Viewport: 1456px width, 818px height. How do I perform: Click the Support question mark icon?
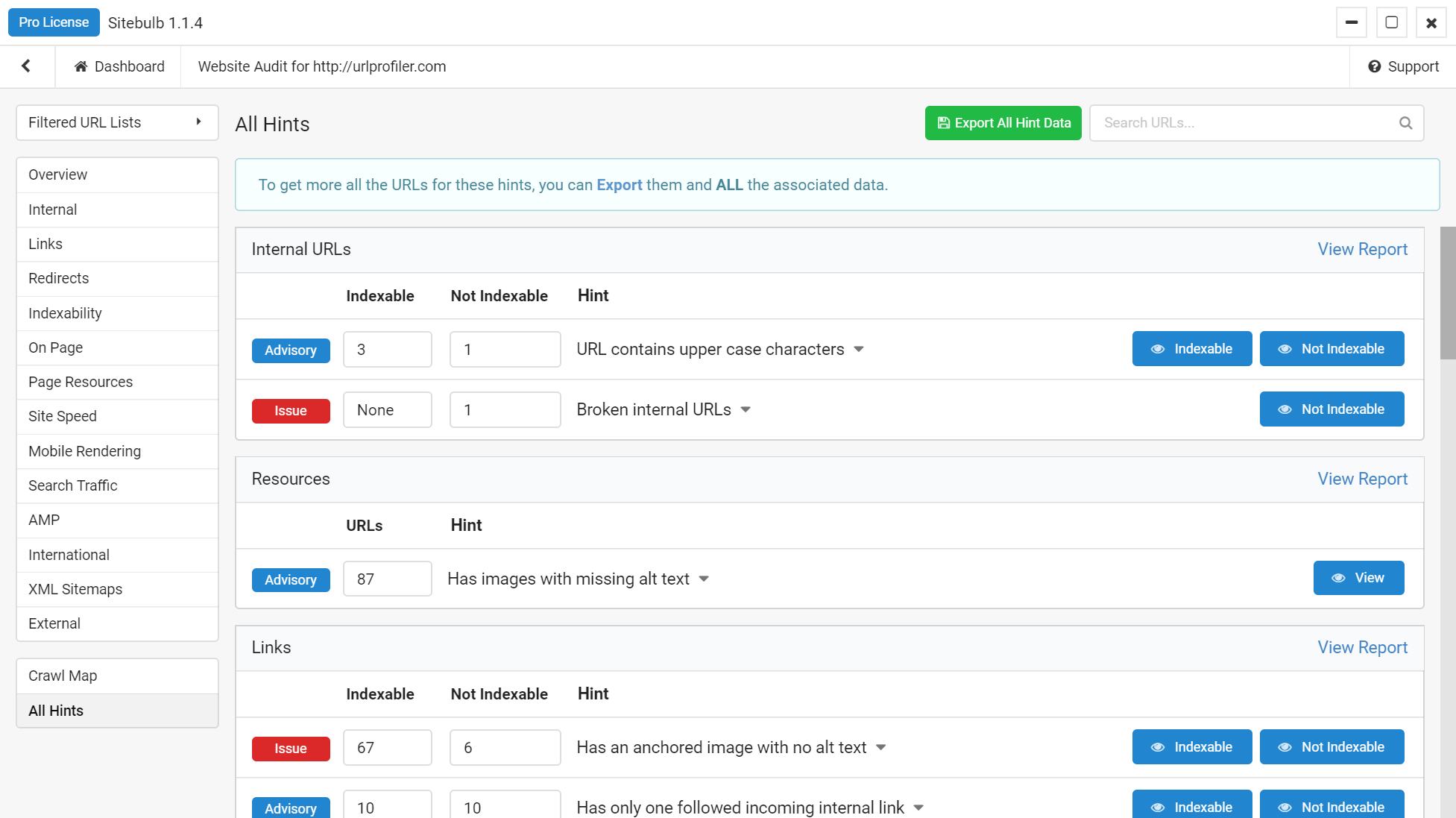tap(1374, 66)
